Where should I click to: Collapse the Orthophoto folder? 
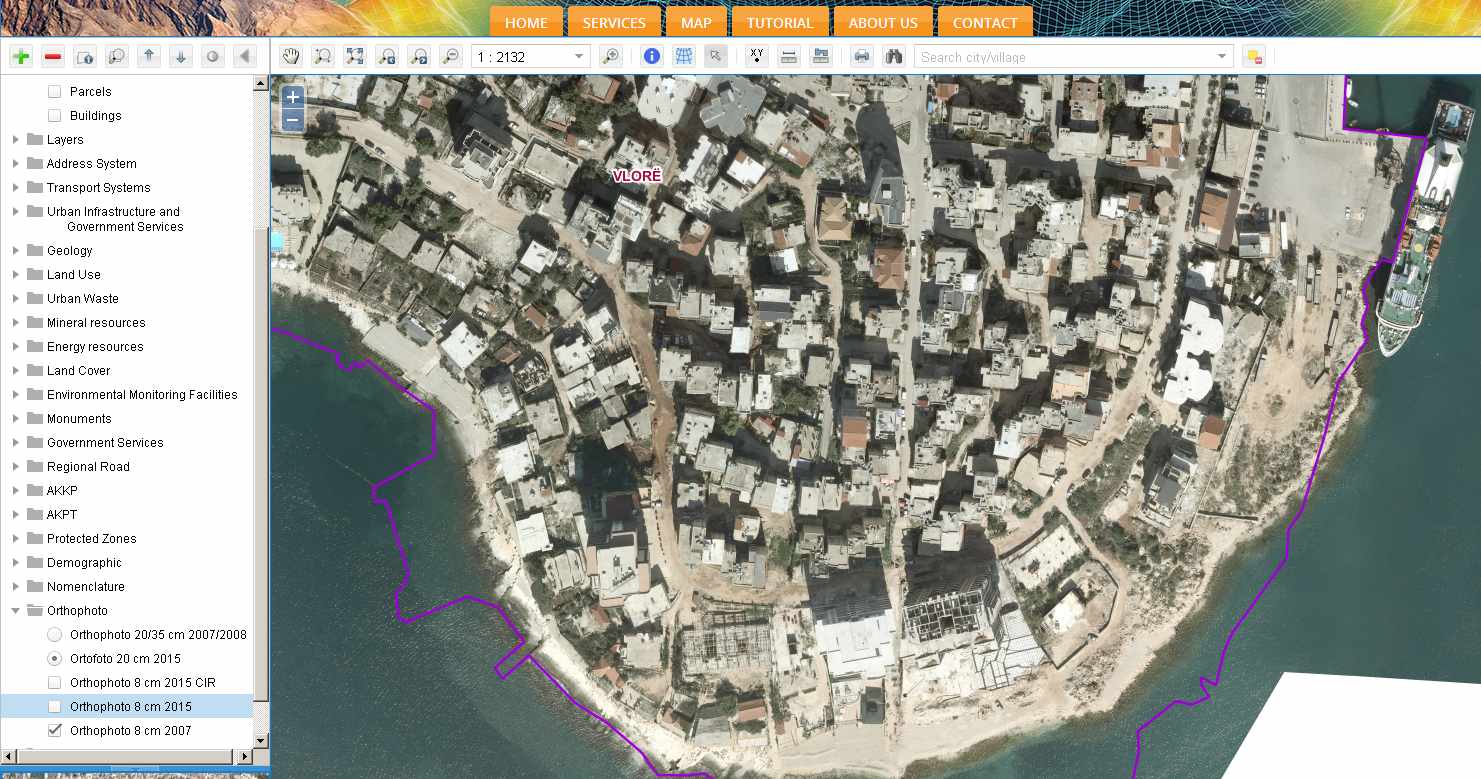[16, 611]
